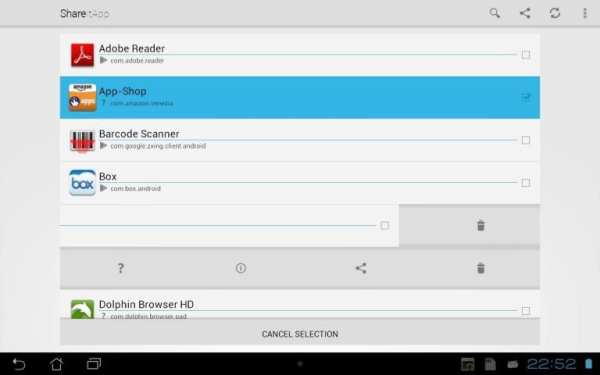Tap the Barcode Scanner app icon

pyautogui.click(x=82, y=140)
